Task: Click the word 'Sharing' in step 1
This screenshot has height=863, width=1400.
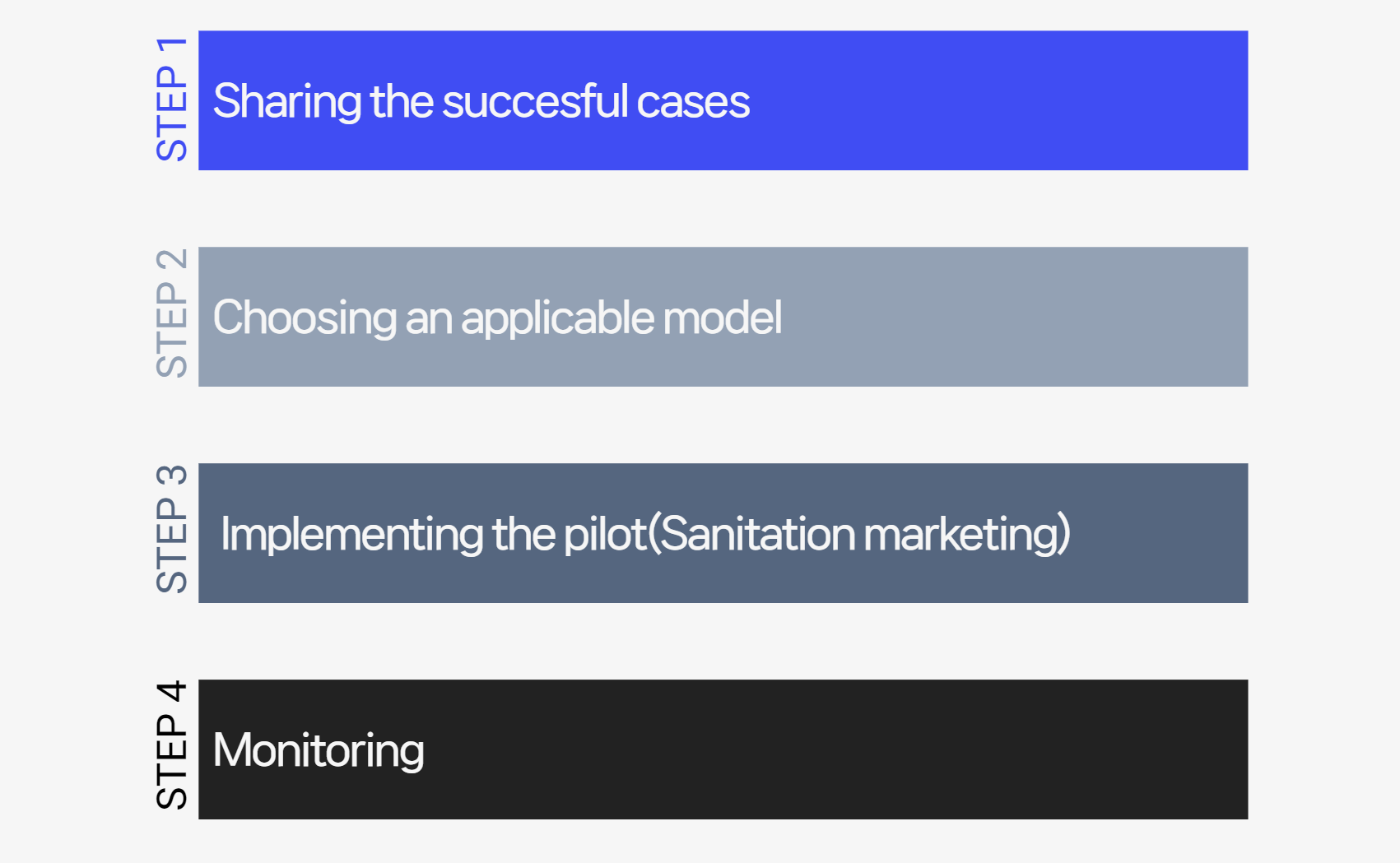Action: pyautogui.click(x=287, y=102)
